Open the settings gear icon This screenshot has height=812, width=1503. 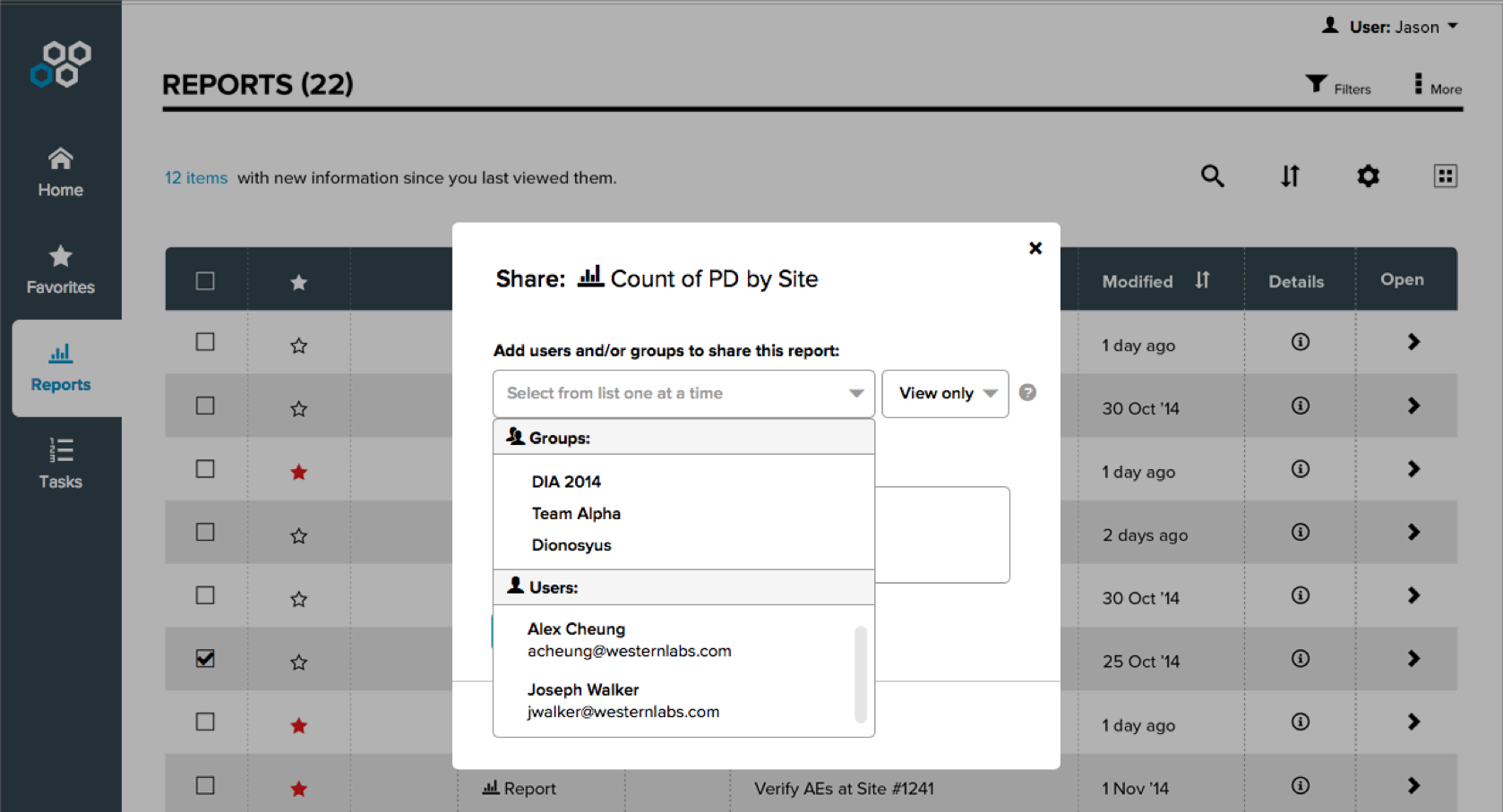pyautogui.click(x=1368, y=175)
